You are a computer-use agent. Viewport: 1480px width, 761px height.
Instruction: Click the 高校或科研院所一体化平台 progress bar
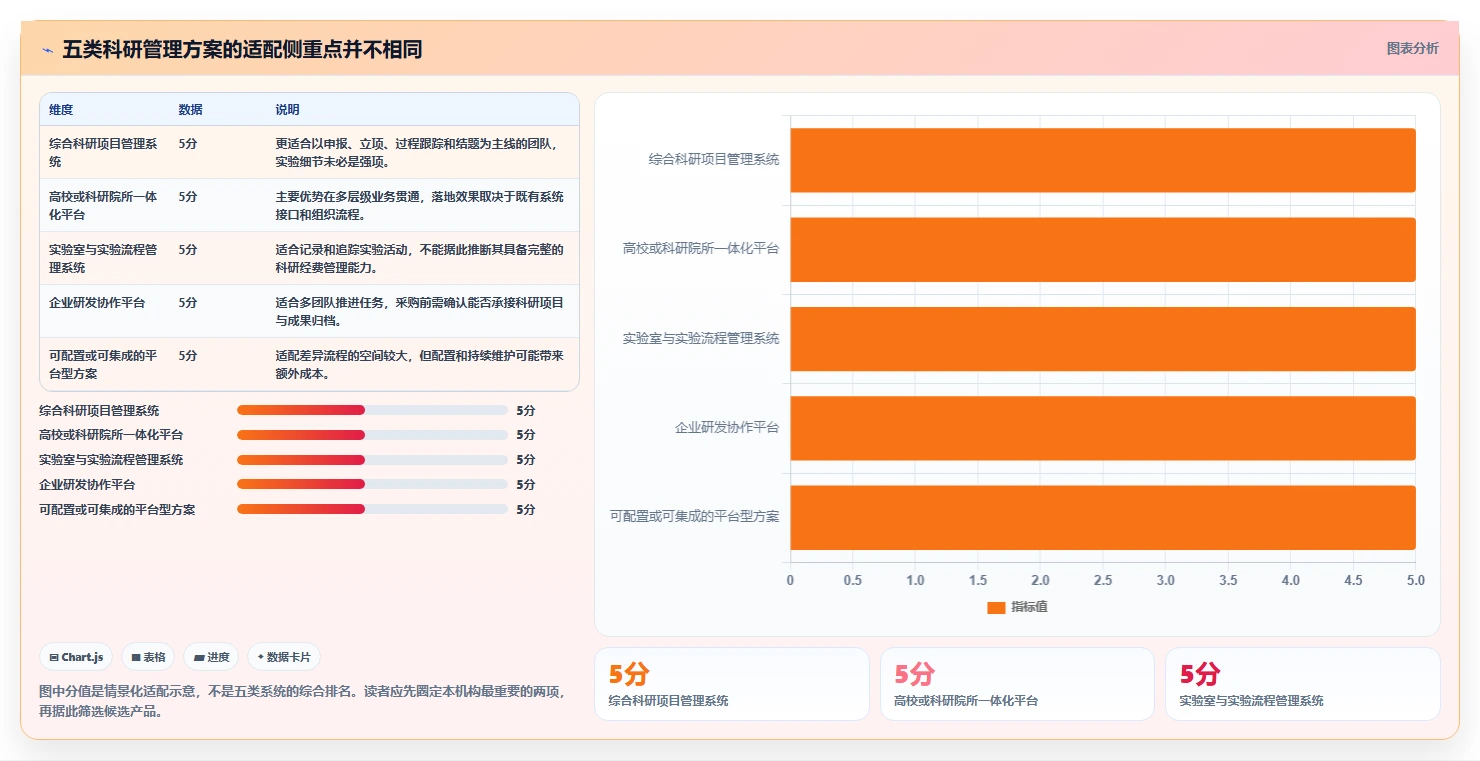coord(372,435)
